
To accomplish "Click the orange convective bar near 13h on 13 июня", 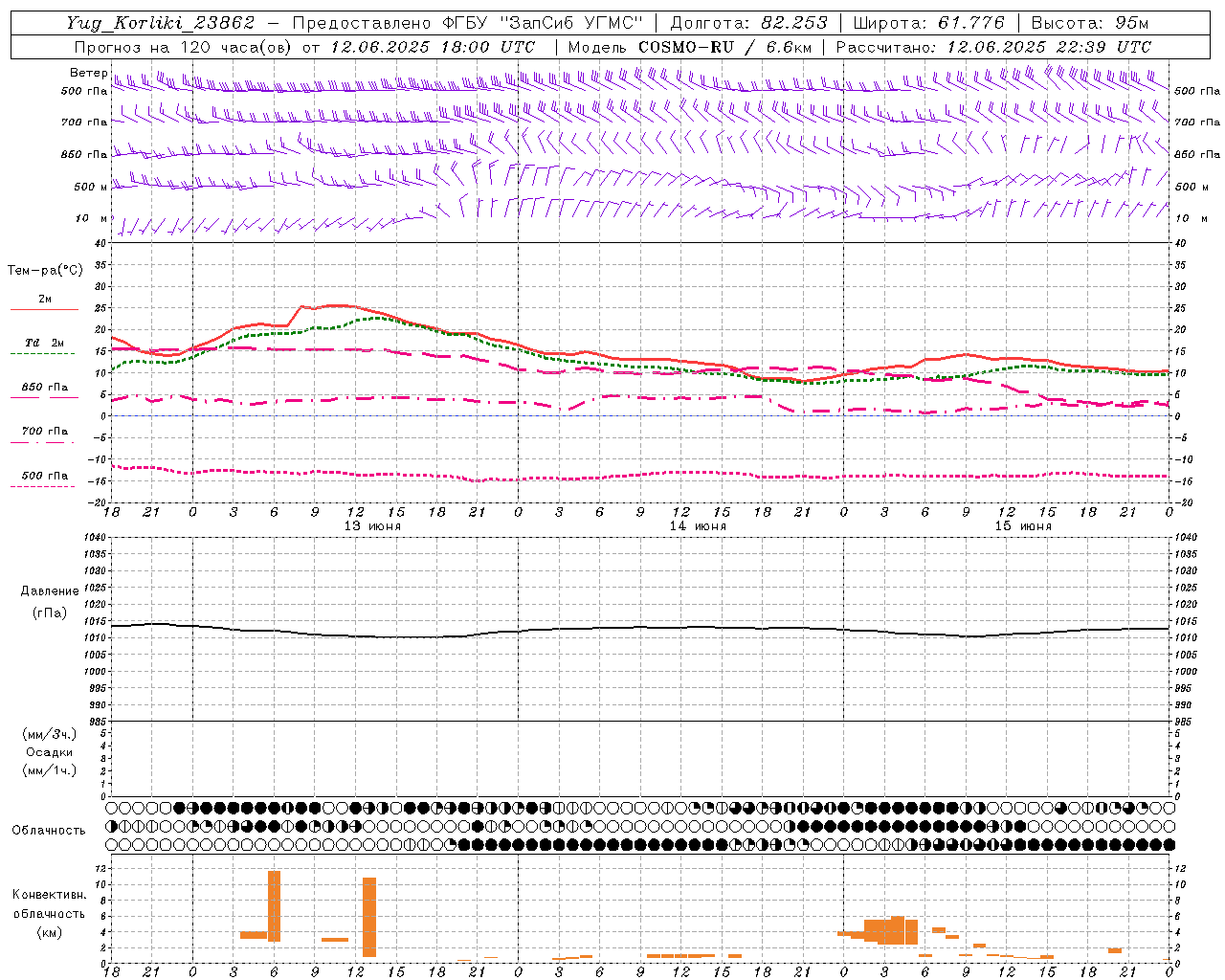I will coord(369,917).
